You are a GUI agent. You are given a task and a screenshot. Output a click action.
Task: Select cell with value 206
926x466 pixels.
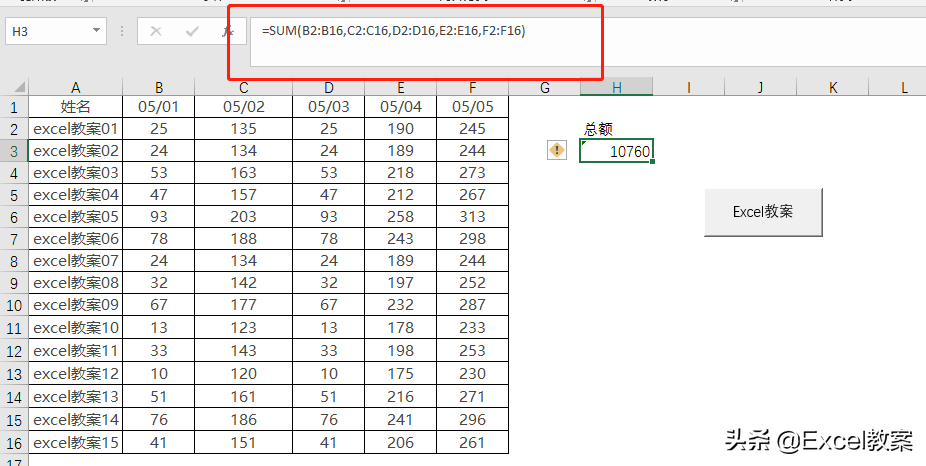[x=400, y=443]
